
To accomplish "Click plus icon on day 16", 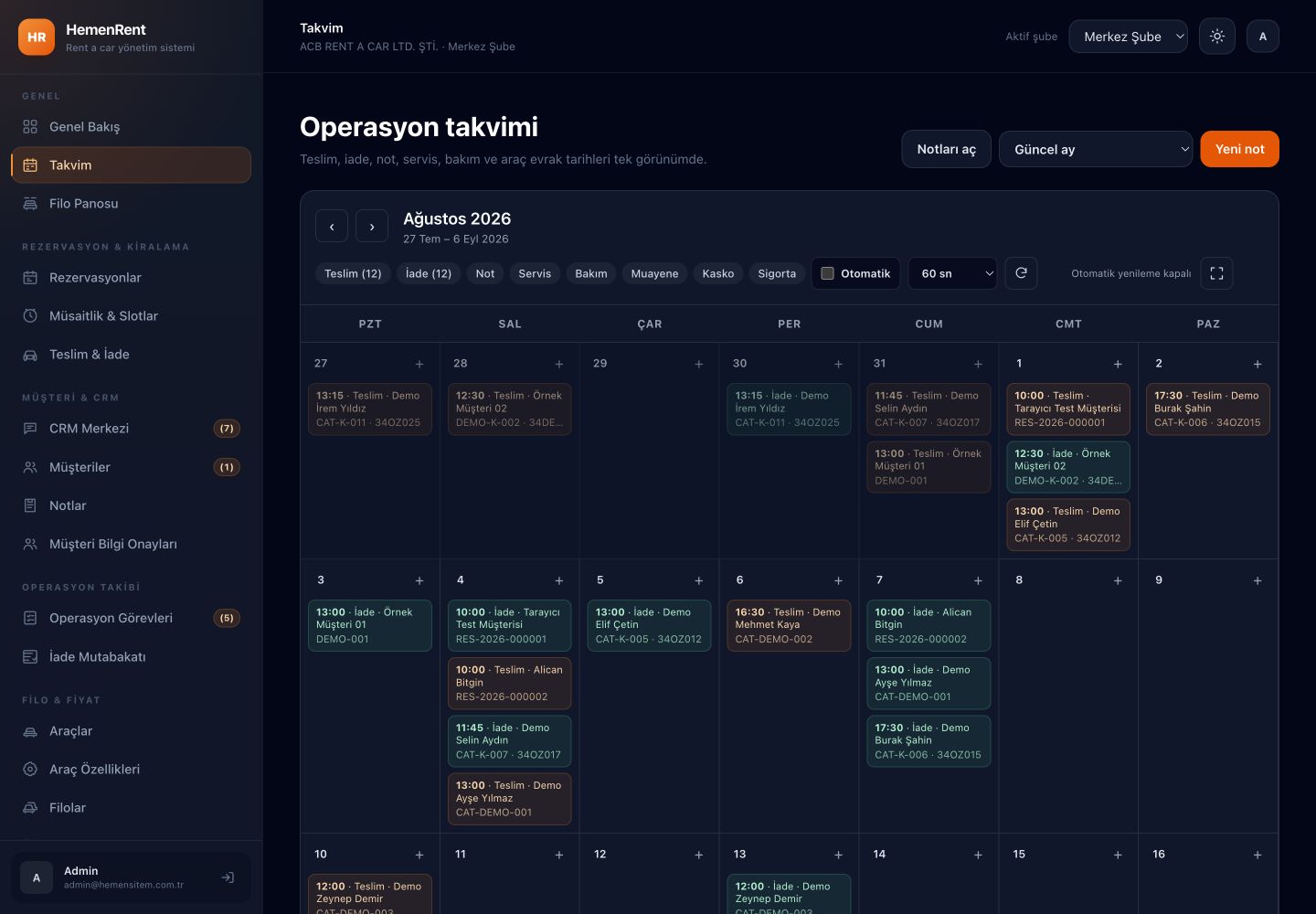I will [x=1258, y=855].
